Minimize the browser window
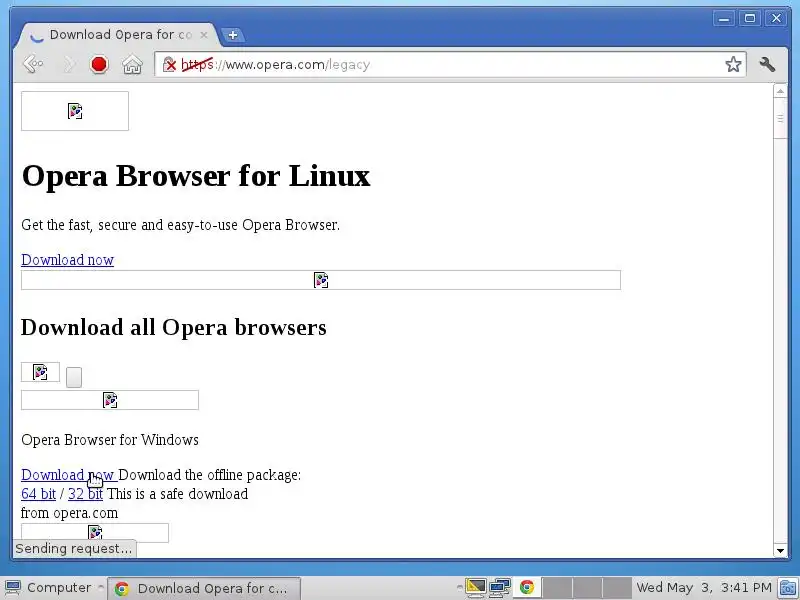 723,18
